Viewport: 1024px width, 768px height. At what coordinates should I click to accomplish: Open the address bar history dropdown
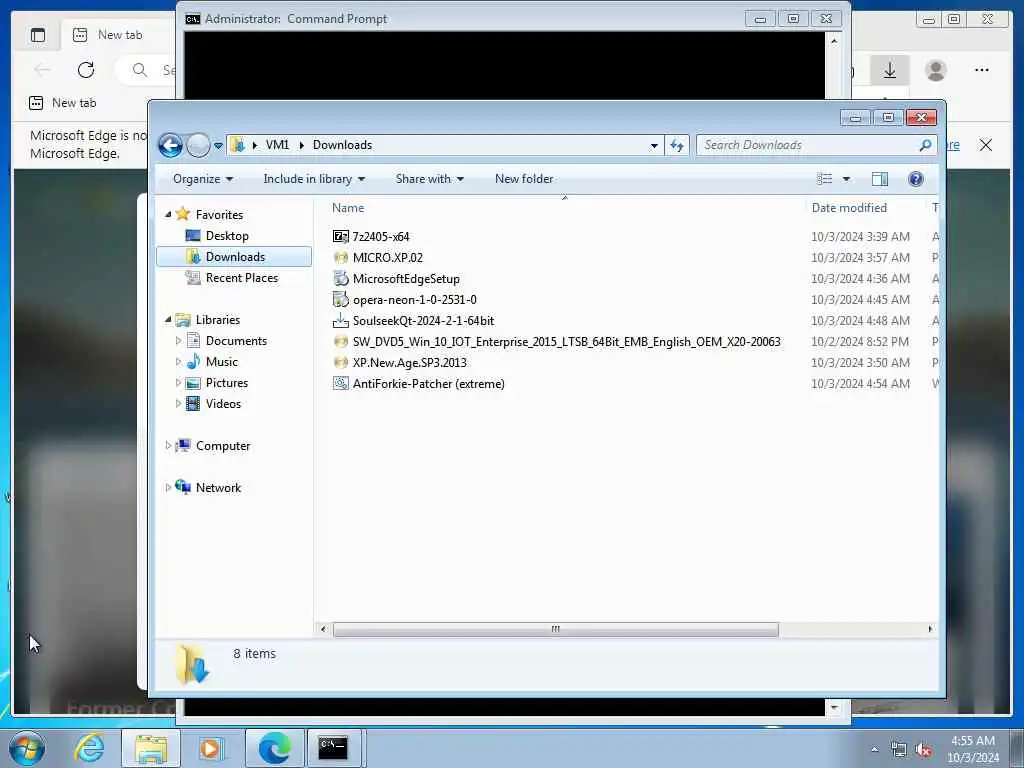pos(654,146)
